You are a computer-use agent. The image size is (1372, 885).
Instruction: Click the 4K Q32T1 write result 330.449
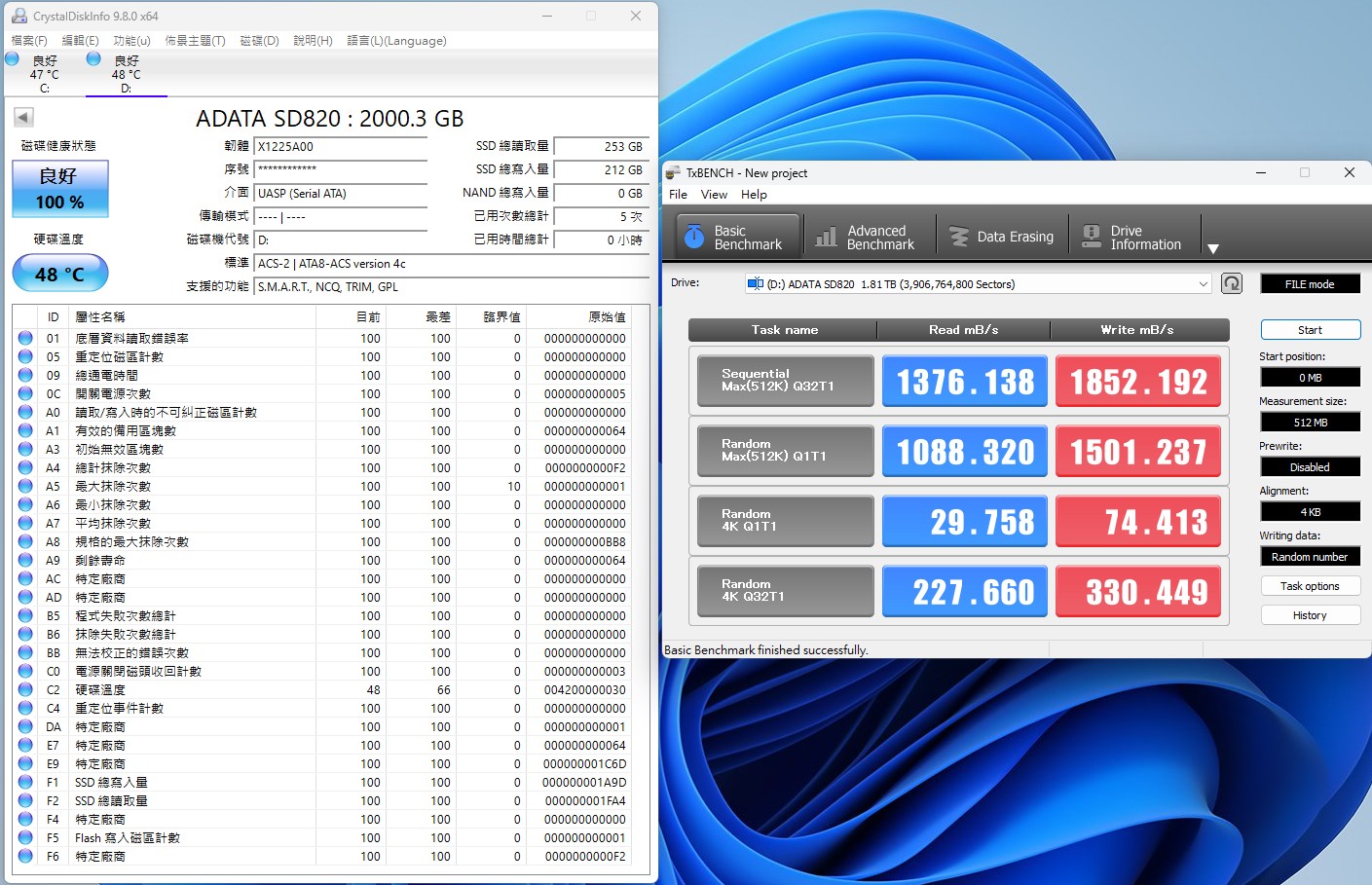tap(1138, 591)
